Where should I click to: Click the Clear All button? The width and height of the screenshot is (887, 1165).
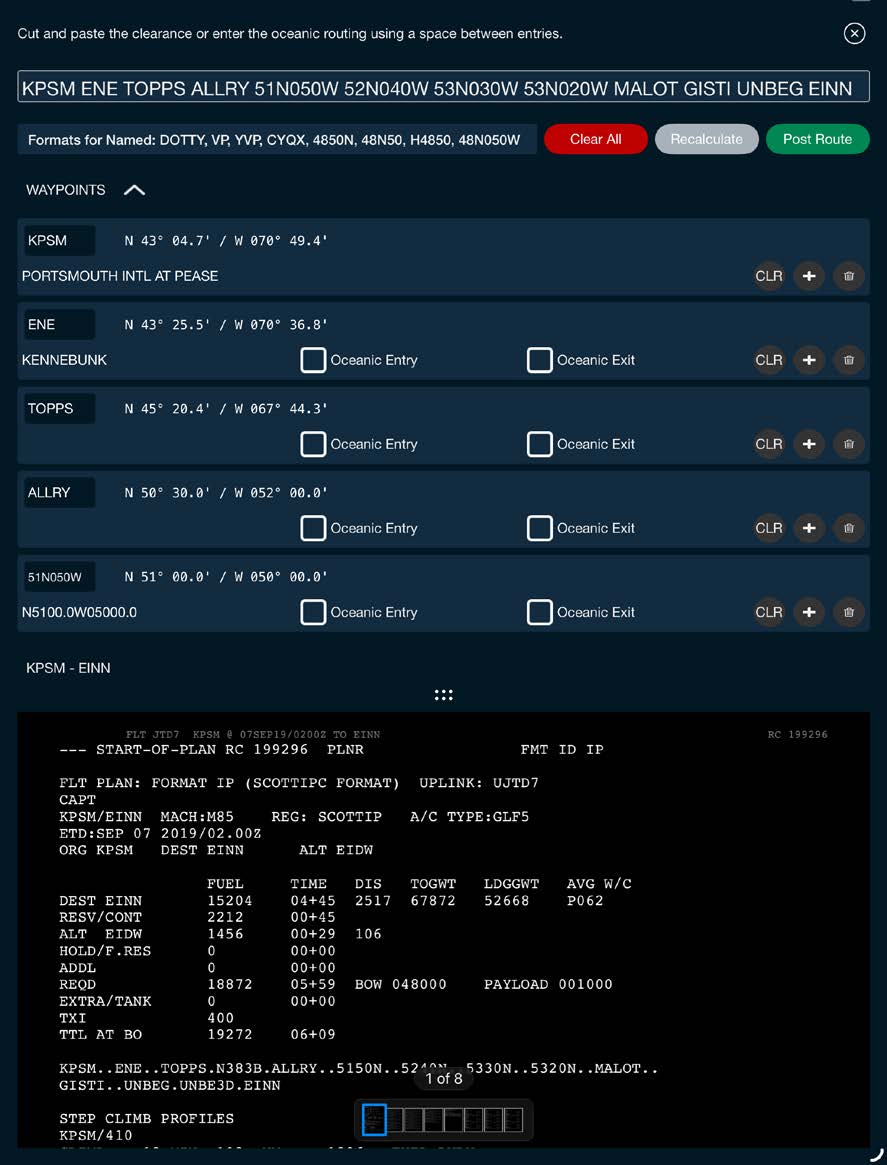[596, 139]
